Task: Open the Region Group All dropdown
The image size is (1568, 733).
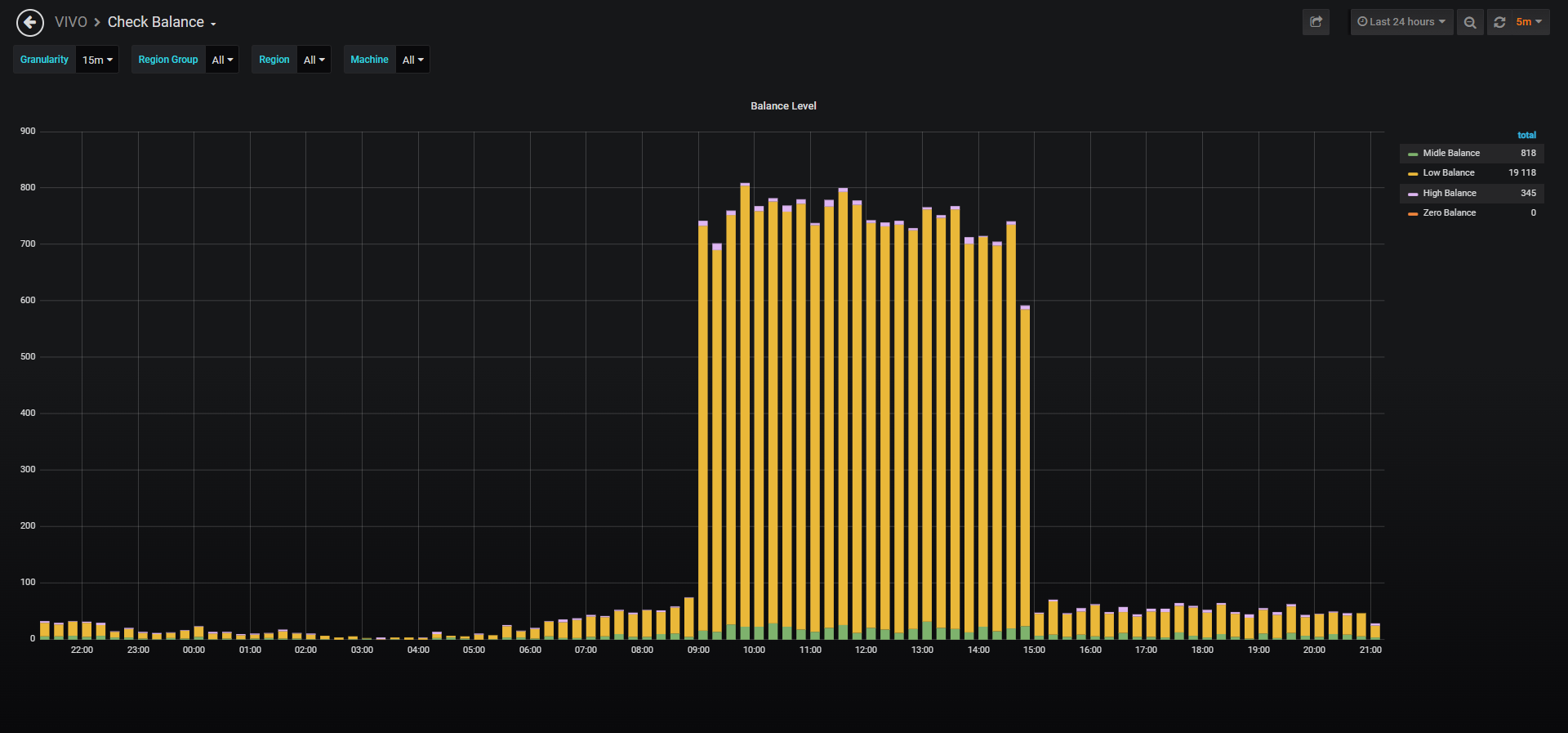Action: 222,60
